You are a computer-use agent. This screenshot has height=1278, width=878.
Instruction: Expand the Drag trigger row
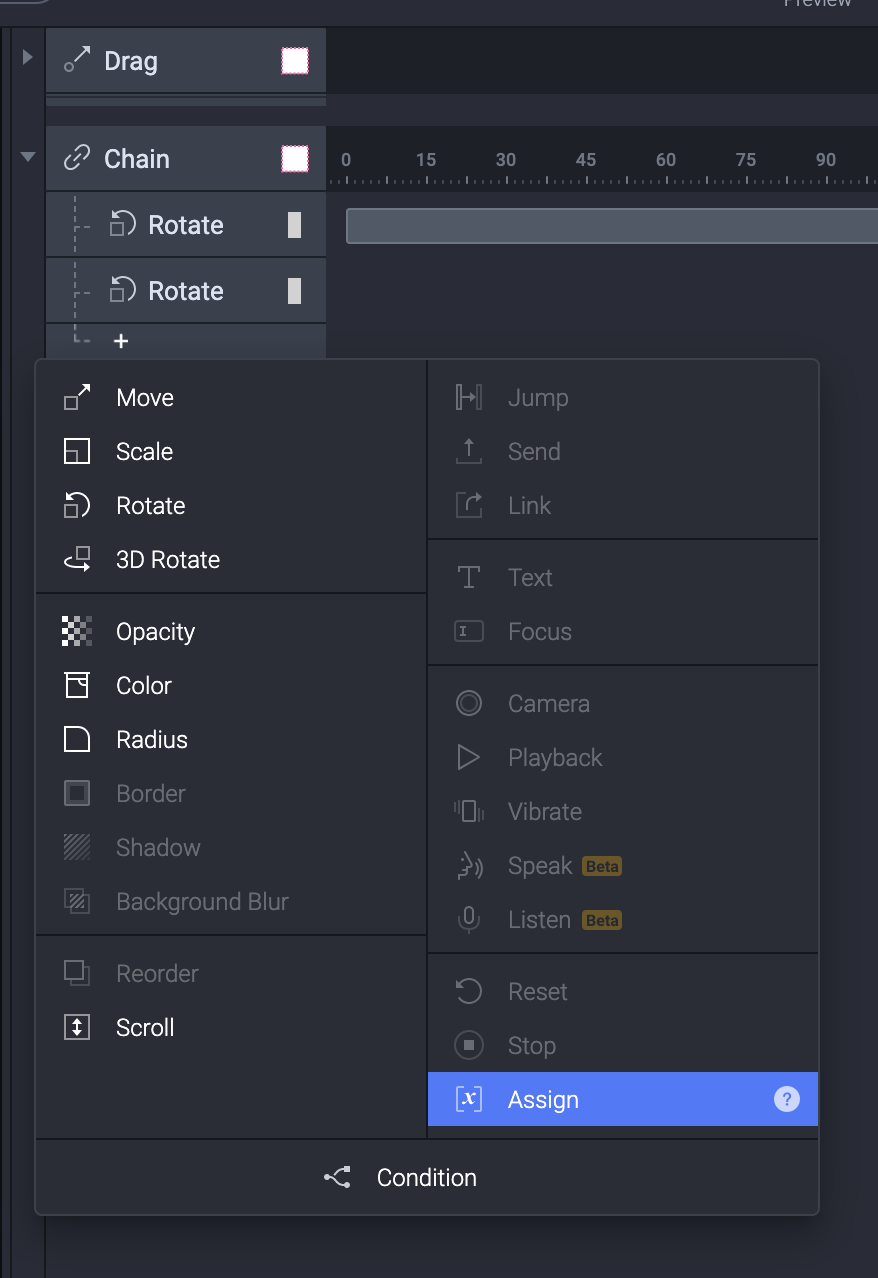(28, 58)
